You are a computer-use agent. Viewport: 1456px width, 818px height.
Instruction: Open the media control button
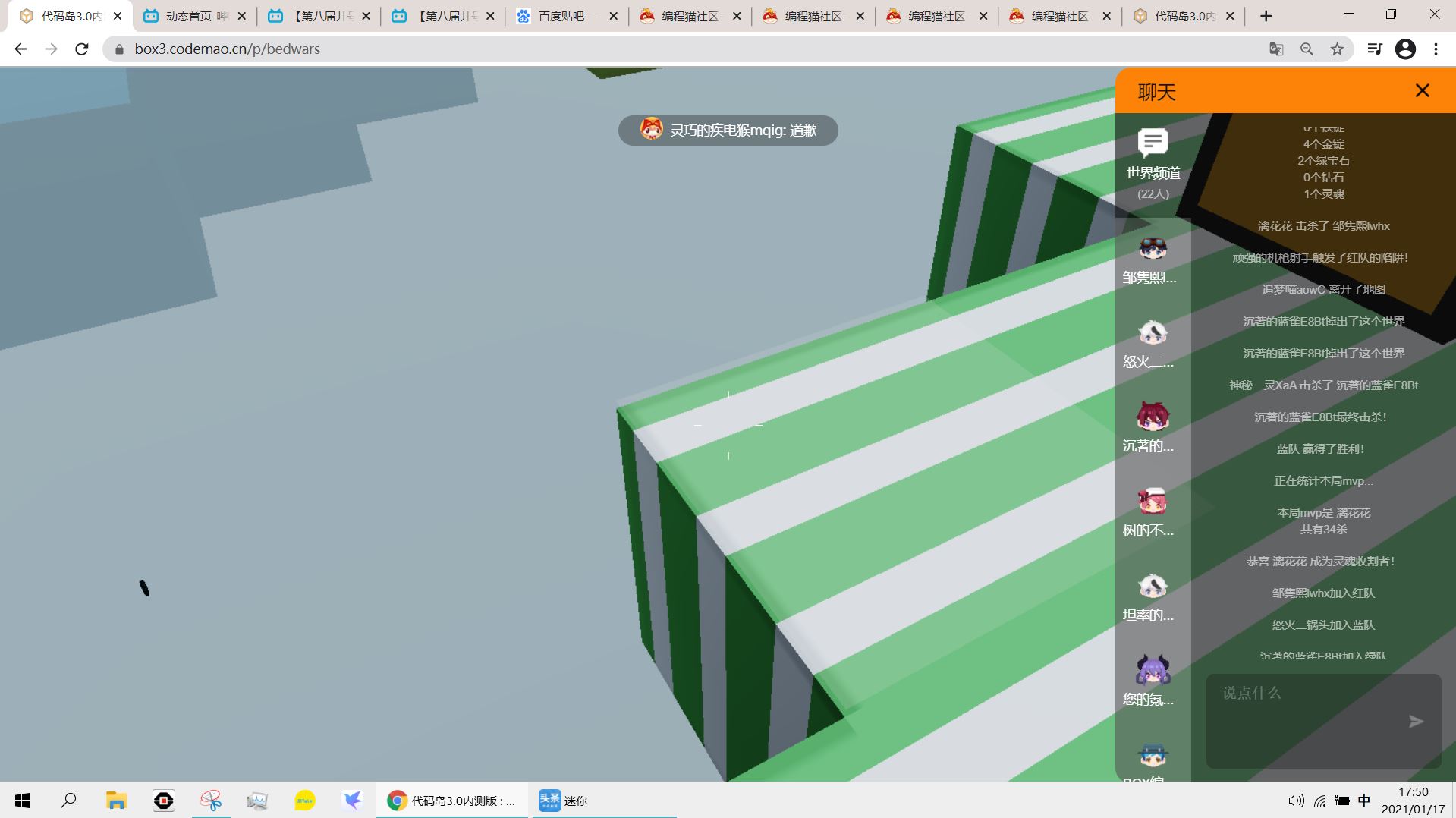1375,49
